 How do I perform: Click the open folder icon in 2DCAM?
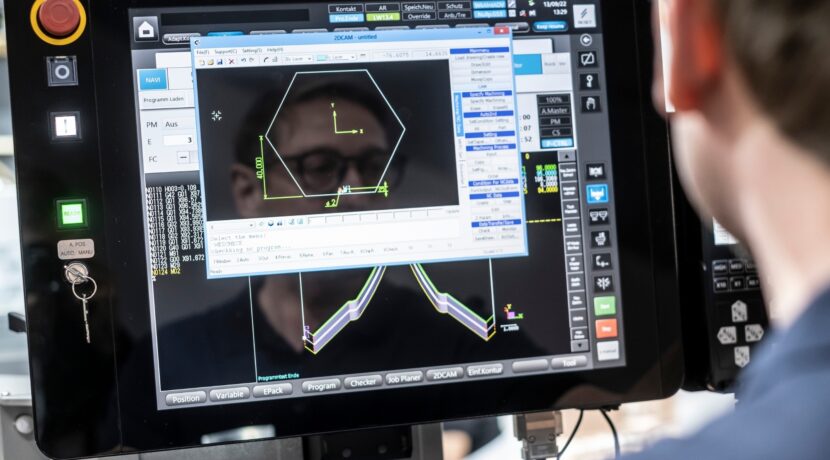211,62
